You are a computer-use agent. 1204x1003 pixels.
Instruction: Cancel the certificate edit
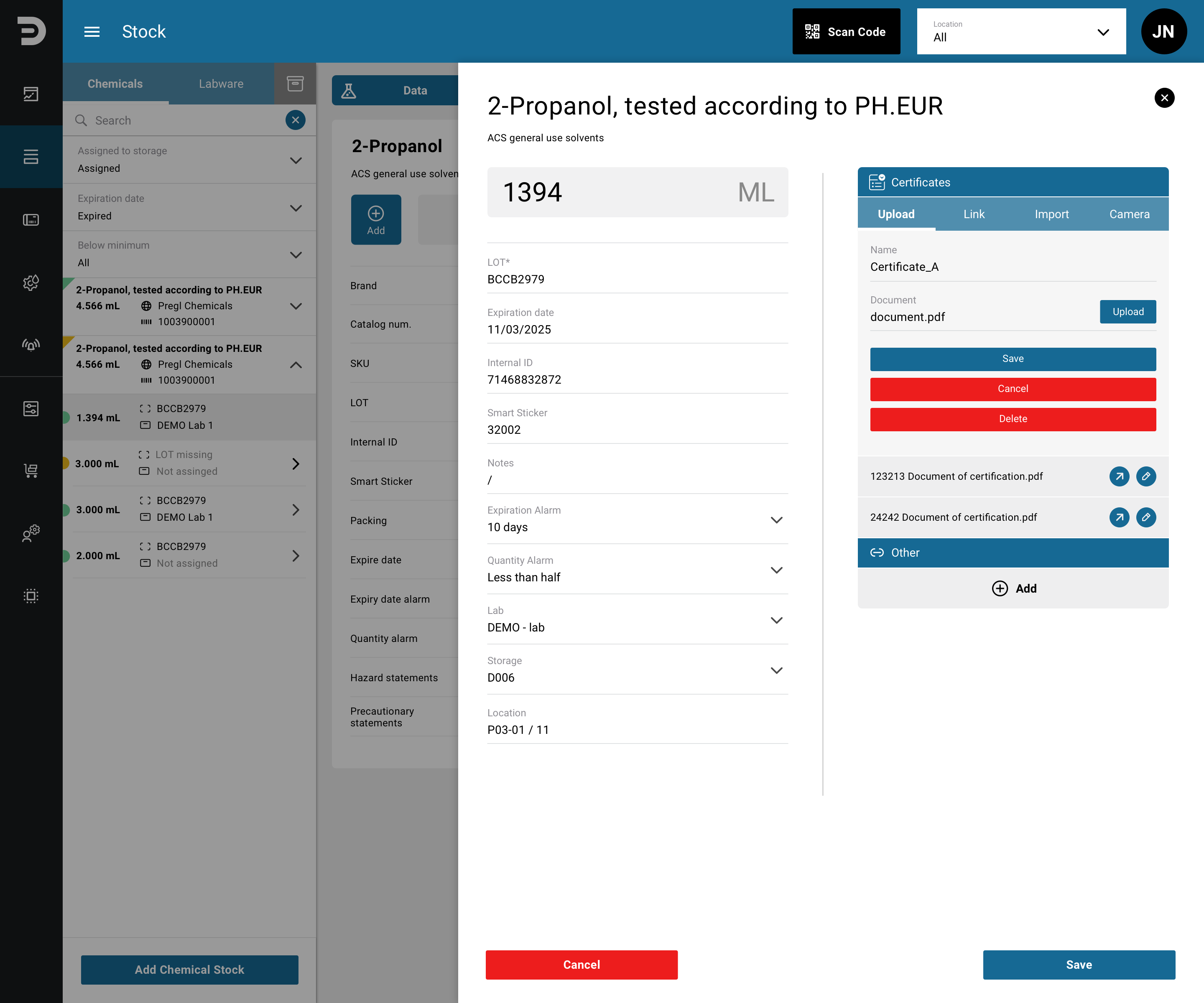[x=1013, y=389]
